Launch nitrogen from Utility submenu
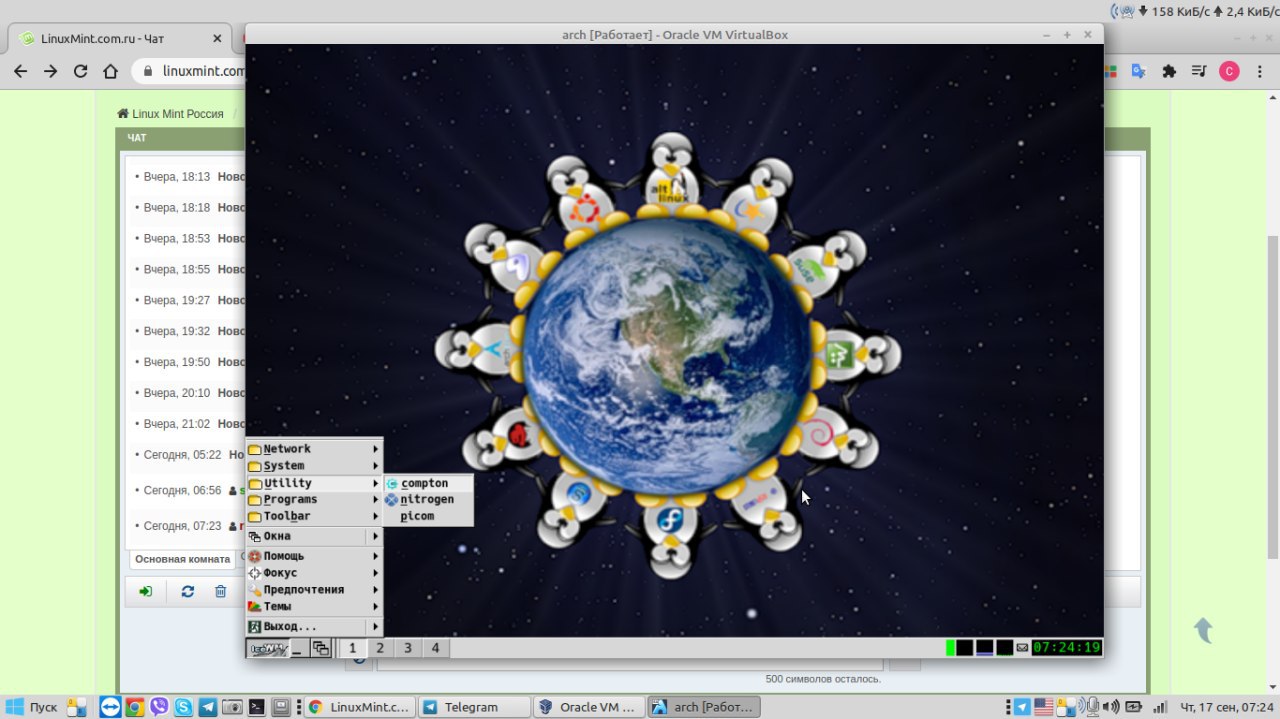Screen dimensions: 1280x719 coord(428,500)
